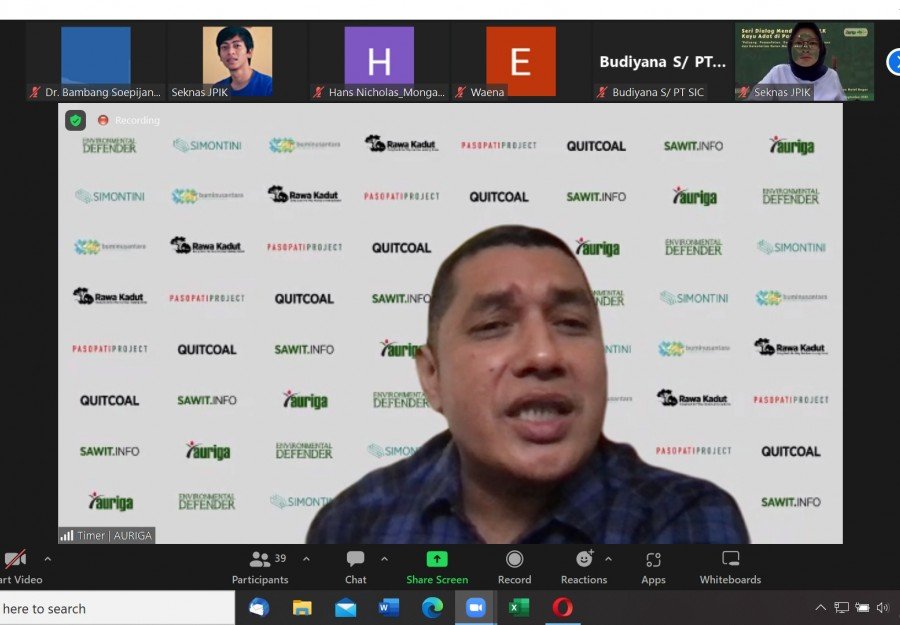Click the green encryption shield icon
Viewport: 900px width, 625px height.
(x=75, y=121)
